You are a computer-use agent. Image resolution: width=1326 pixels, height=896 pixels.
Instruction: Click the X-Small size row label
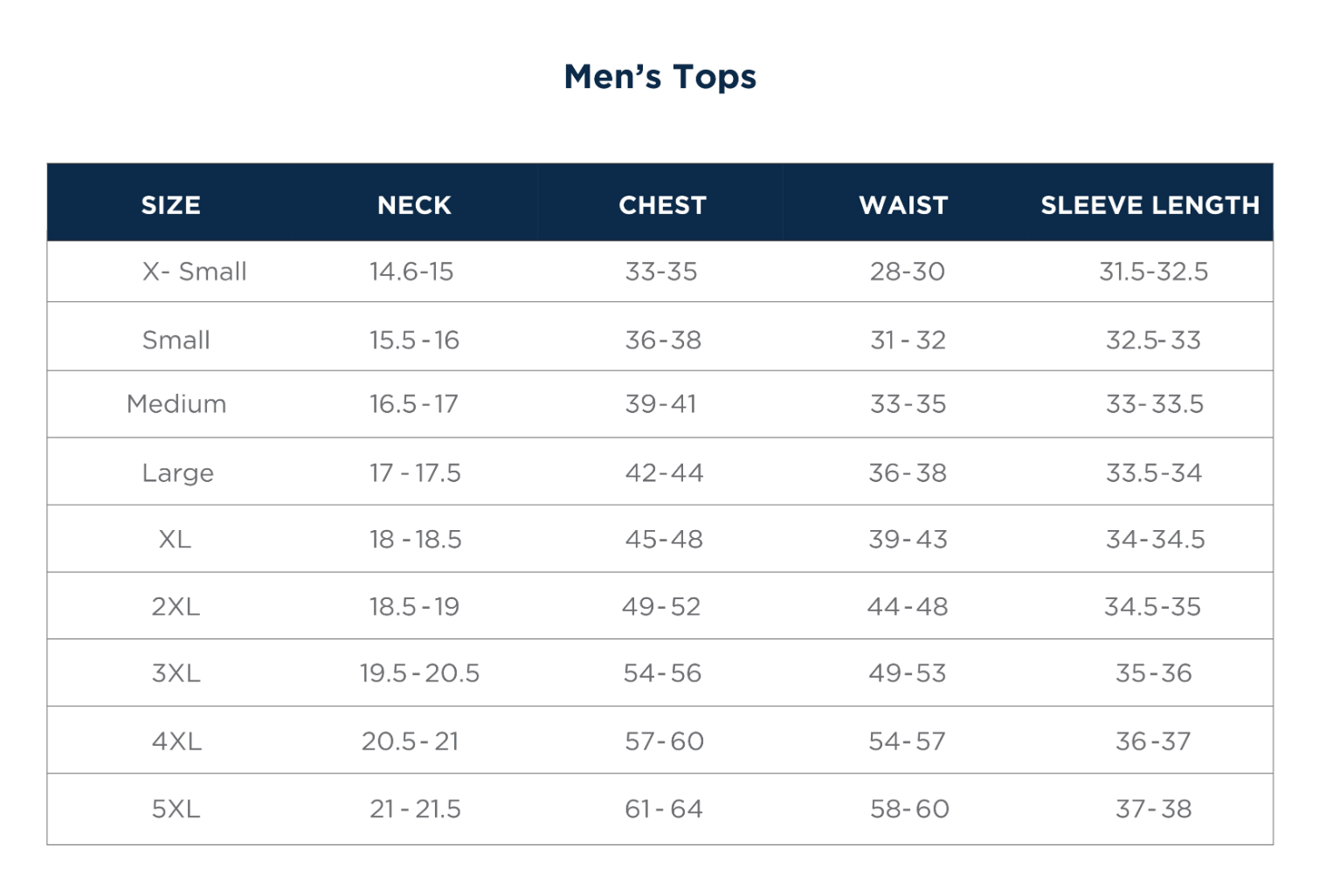coord(194,272)
